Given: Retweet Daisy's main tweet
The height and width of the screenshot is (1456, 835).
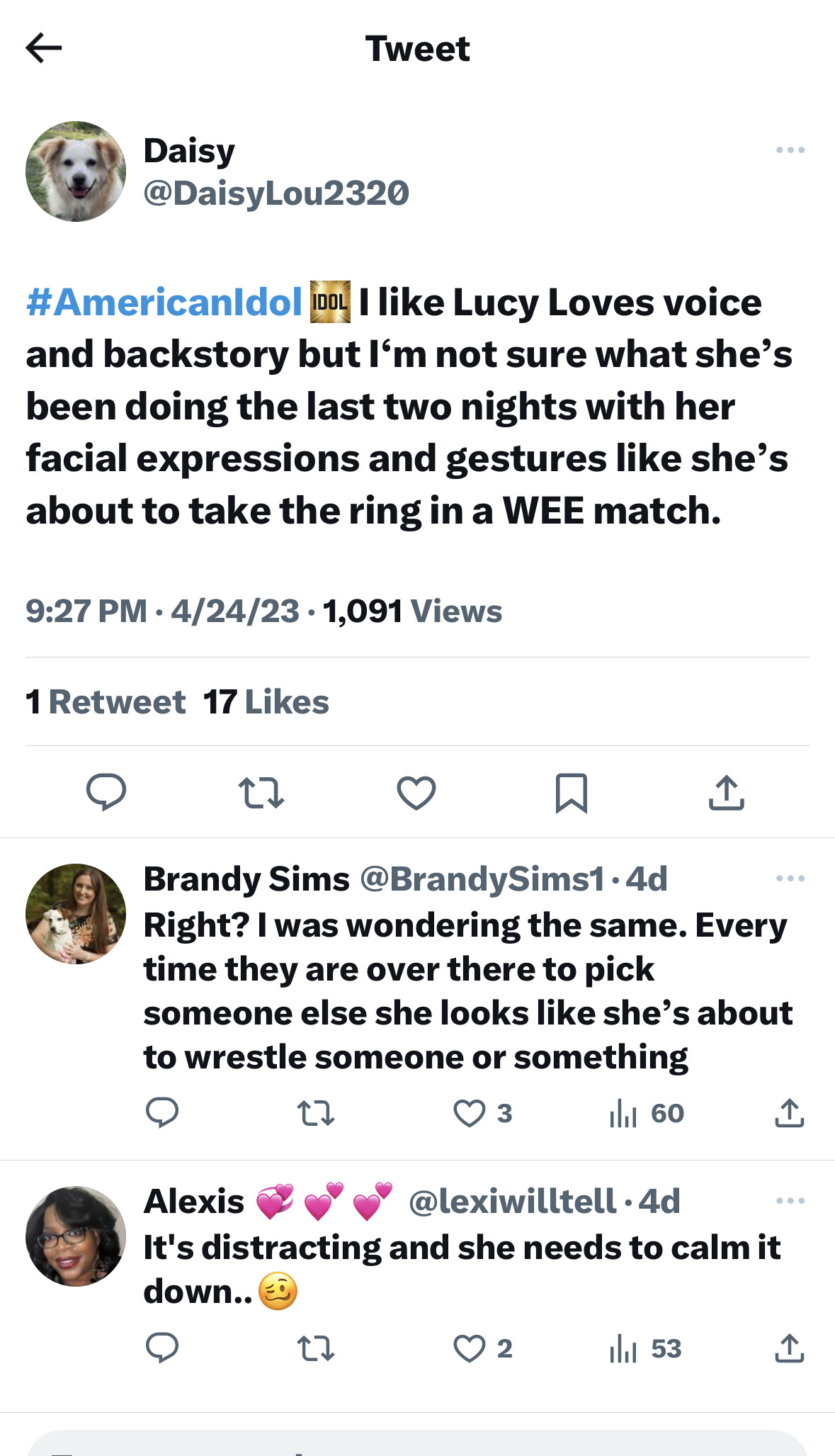Looking at the screenshot, I should coord(261,793).
